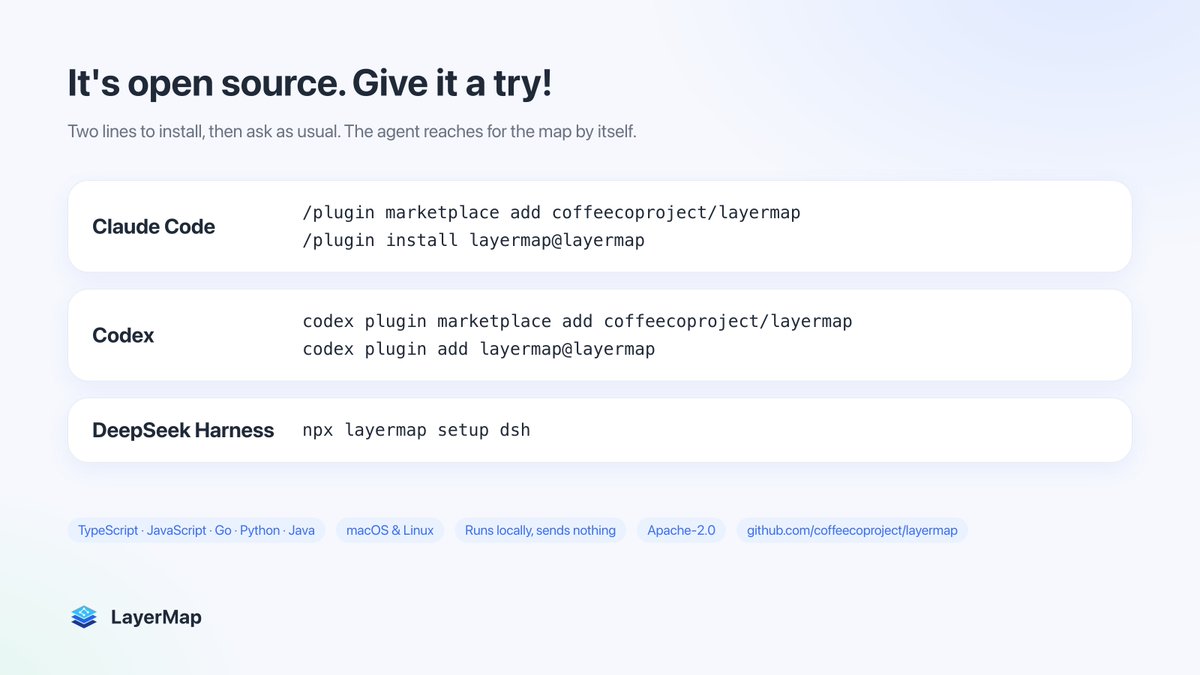Select the 'Claude Code' card label
The width and height of the screenshot is (1200, 675).
153,227
